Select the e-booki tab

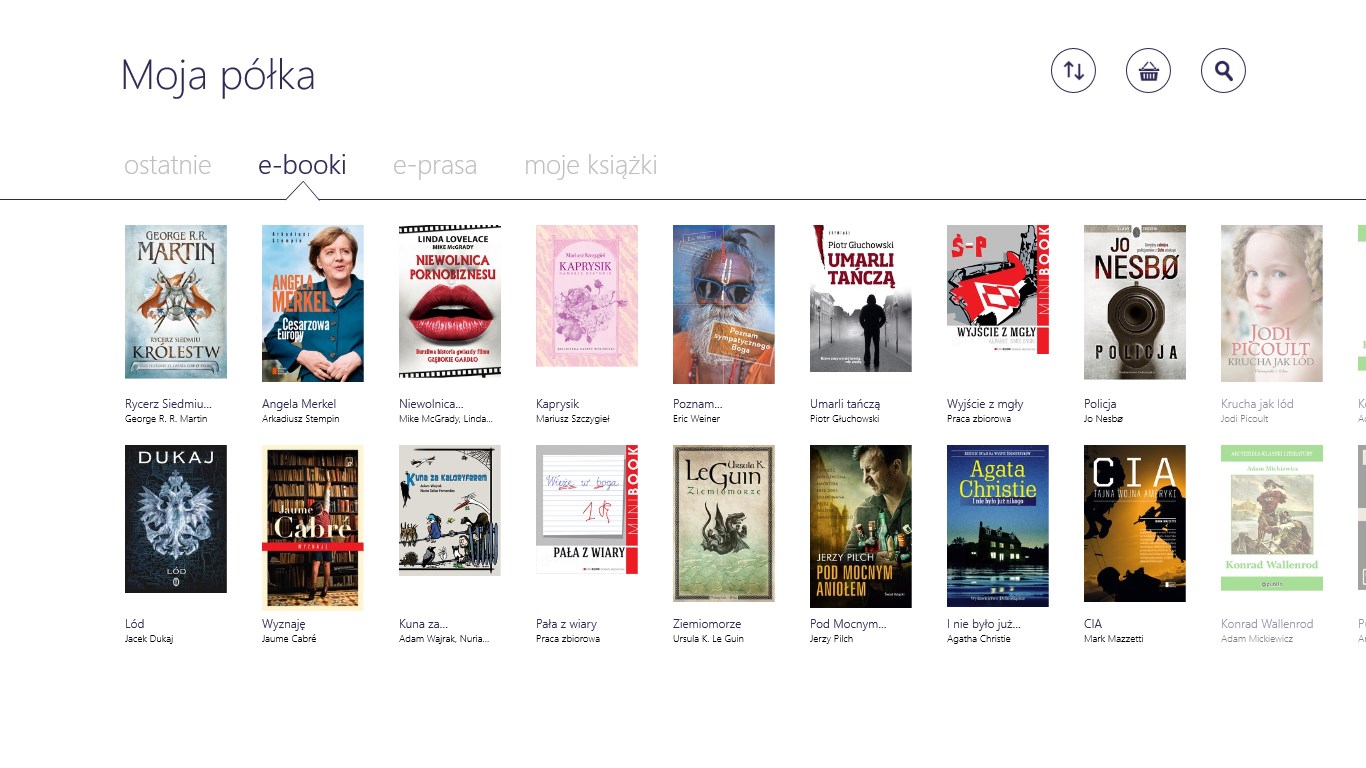click(302, 165)
